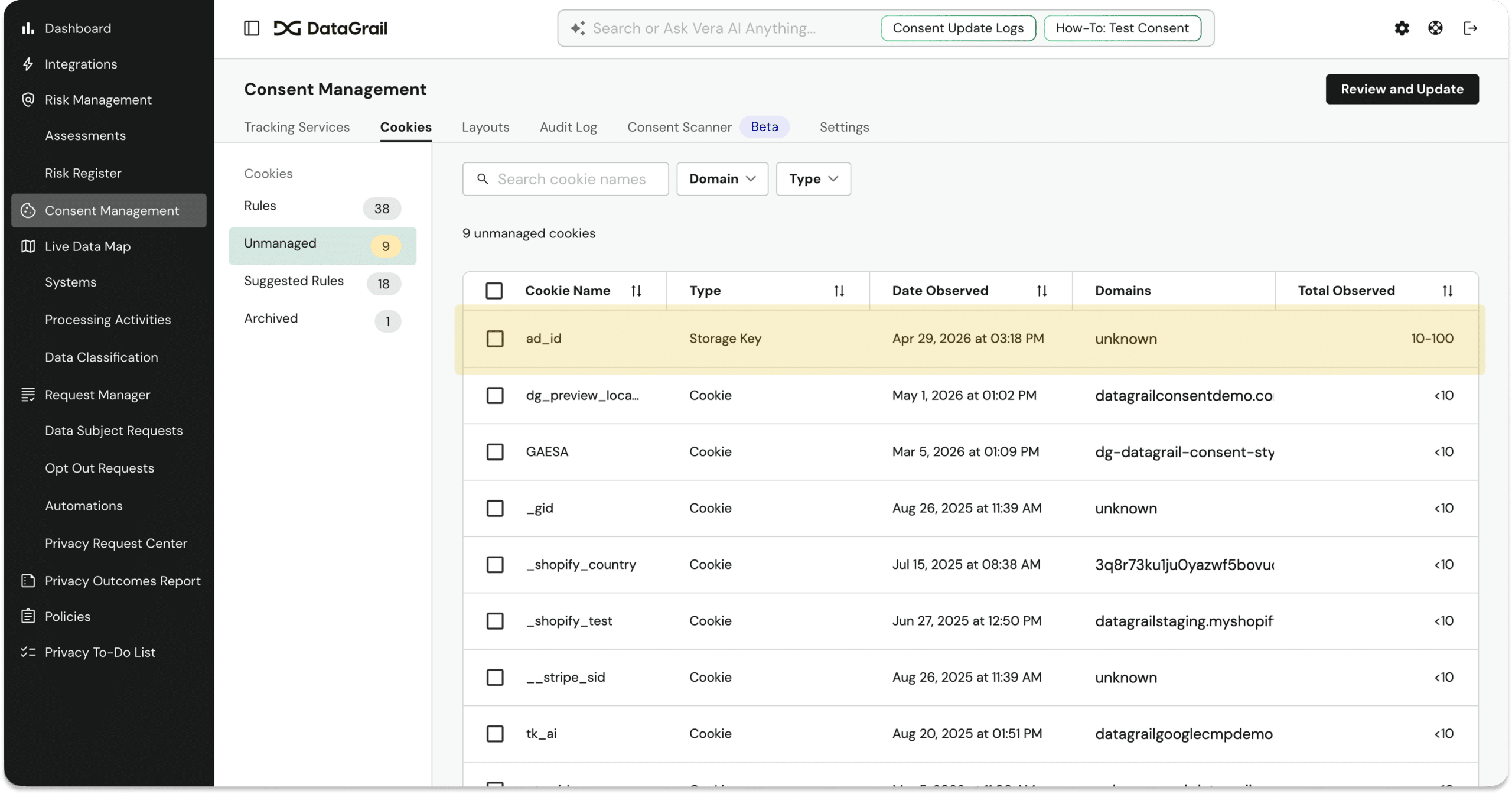This screenshot has width=1512, height=794.
Task: Switch to the Layouts tab
Action: click(x=485, y=127)
